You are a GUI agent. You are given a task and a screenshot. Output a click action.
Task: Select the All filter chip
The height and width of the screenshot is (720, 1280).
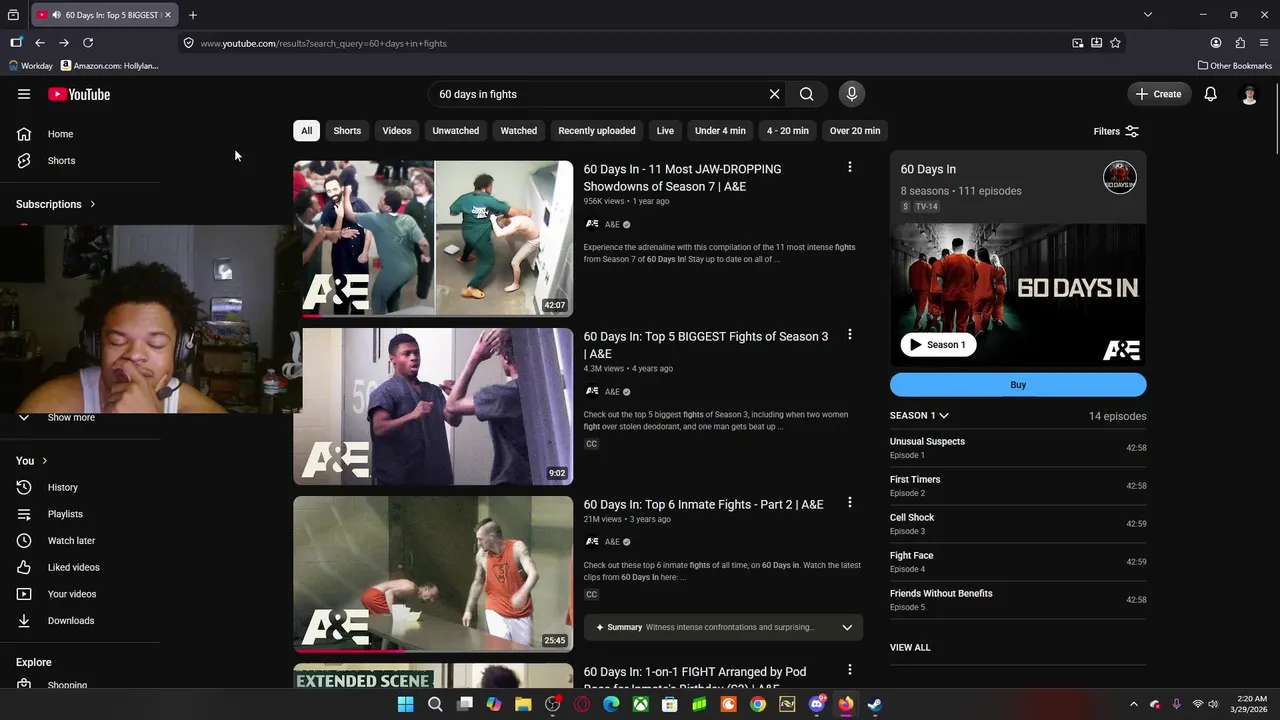coord(306,131)
